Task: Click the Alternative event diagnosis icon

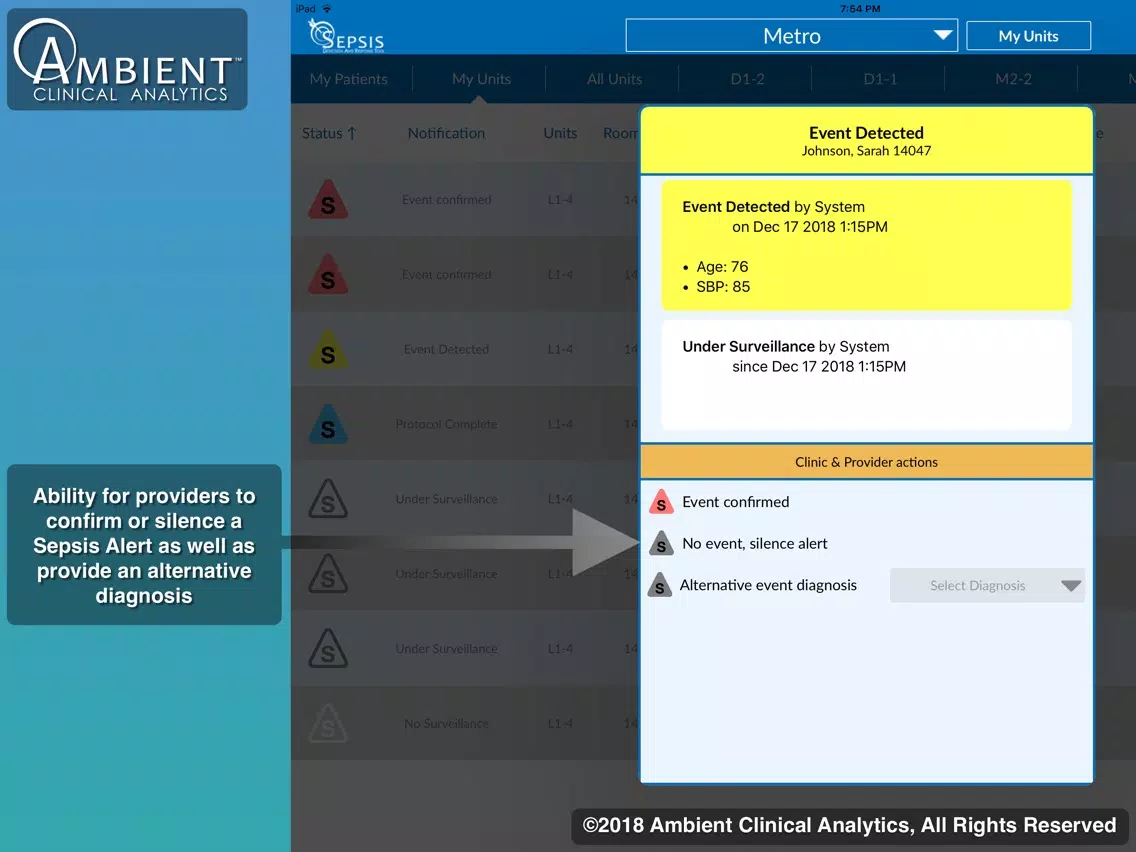Action: pos(659,585)
